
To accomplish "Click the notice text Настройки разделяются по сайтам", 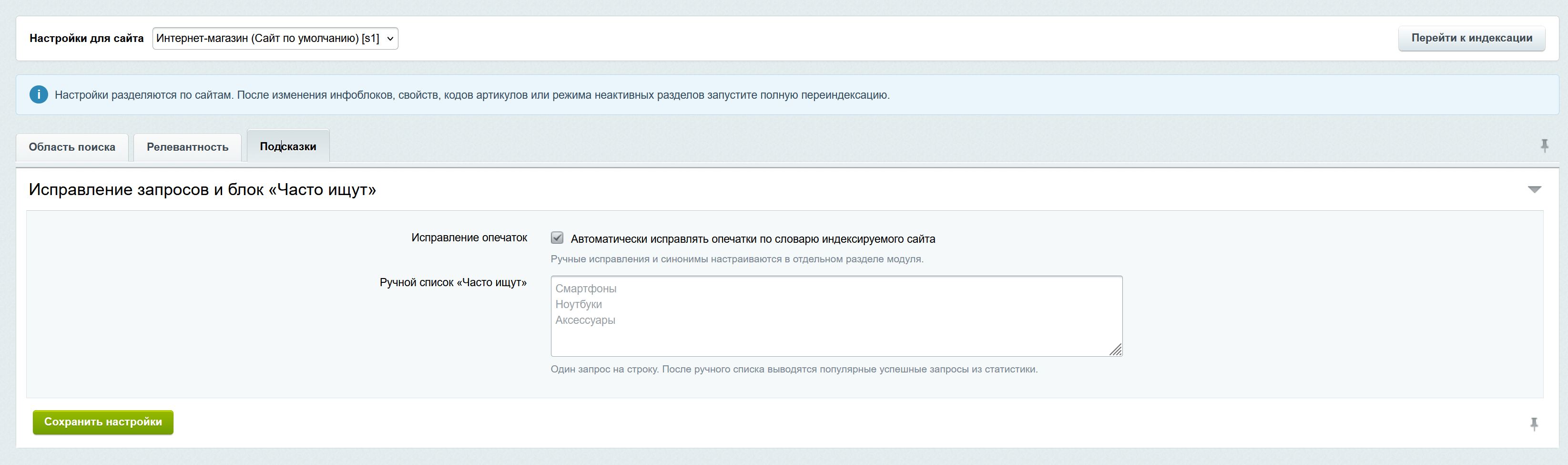I will coord(472,95).
